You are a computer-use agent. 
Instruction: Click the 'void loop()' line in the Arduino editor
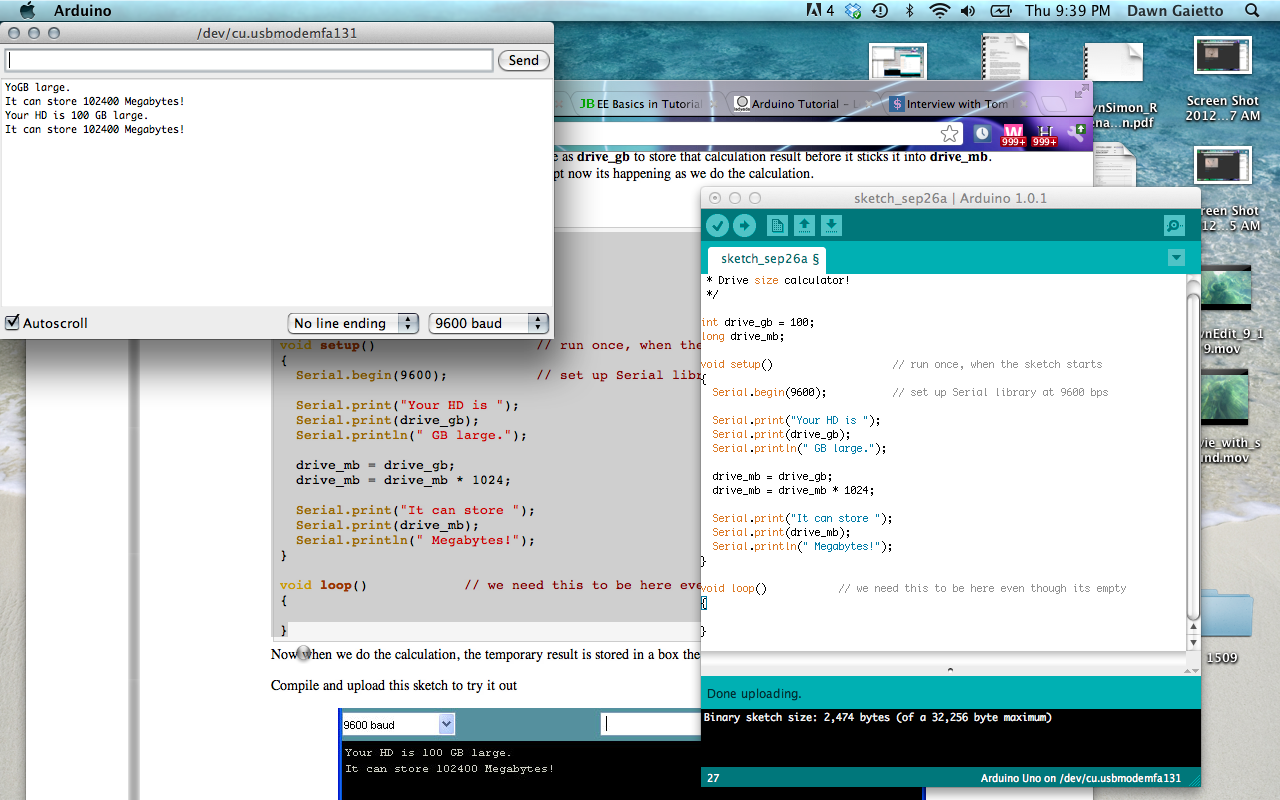734,588
